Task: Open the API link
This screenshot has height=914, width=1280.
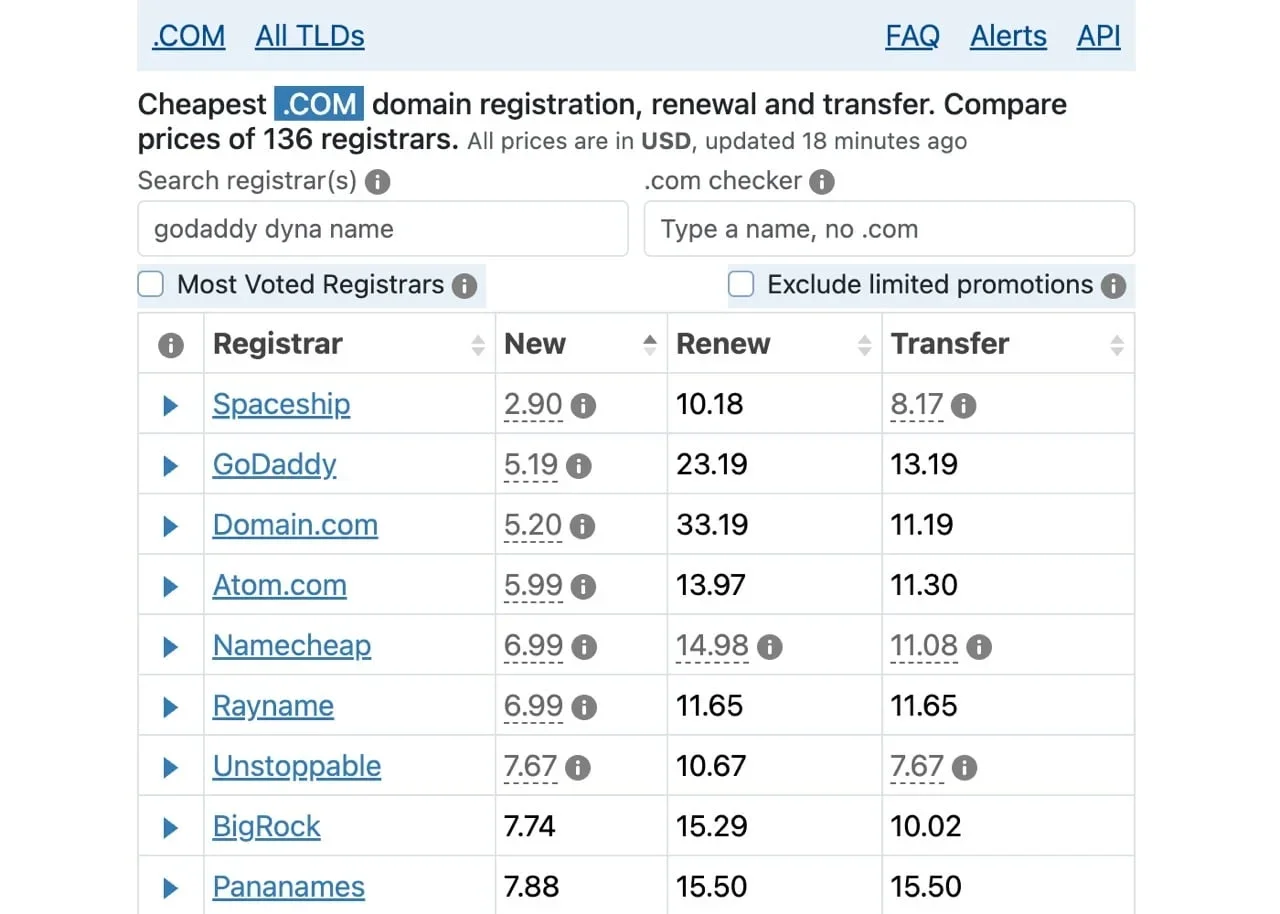Action: [1099, 36]
